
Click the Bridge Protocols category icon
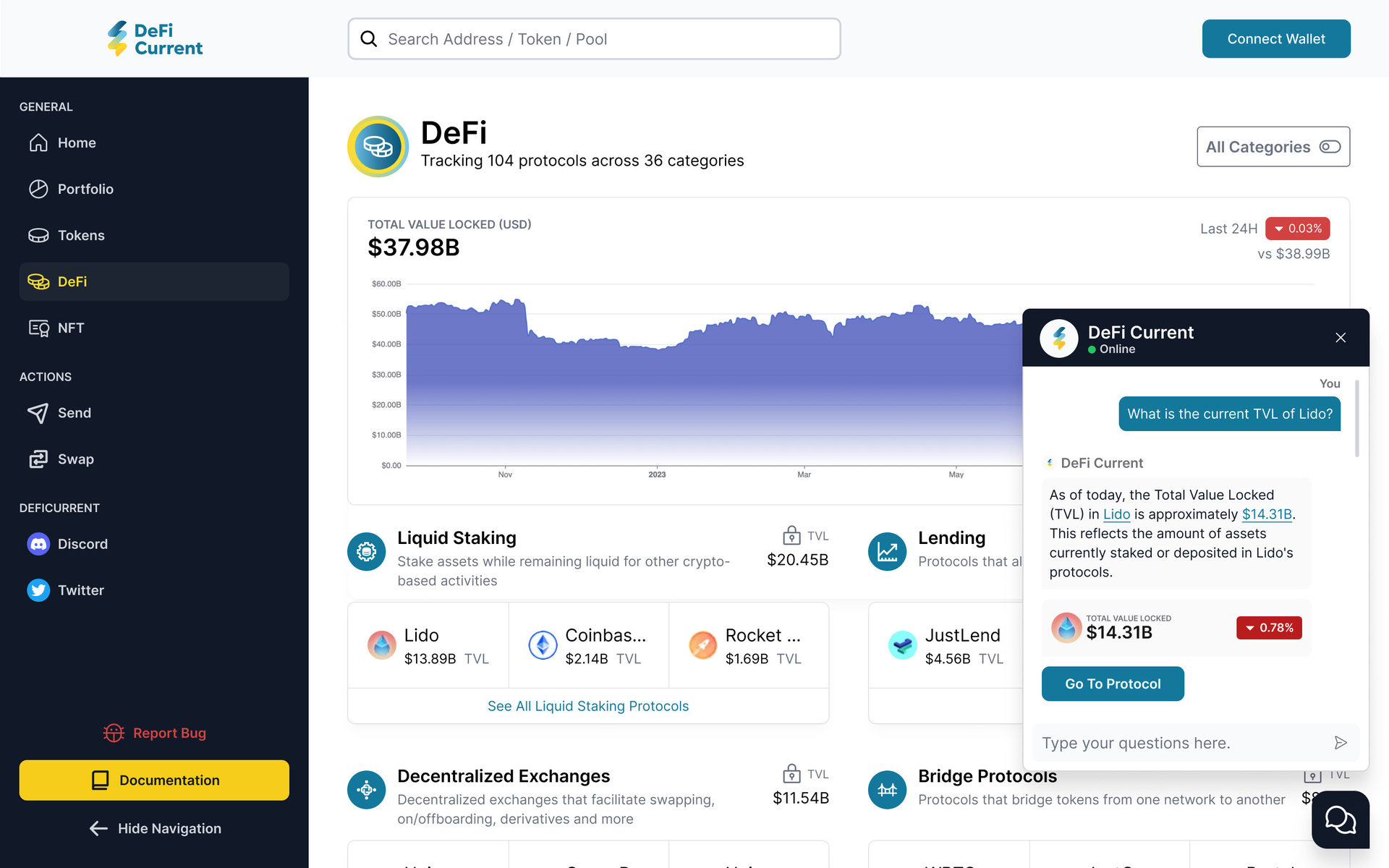click(887, 790)
